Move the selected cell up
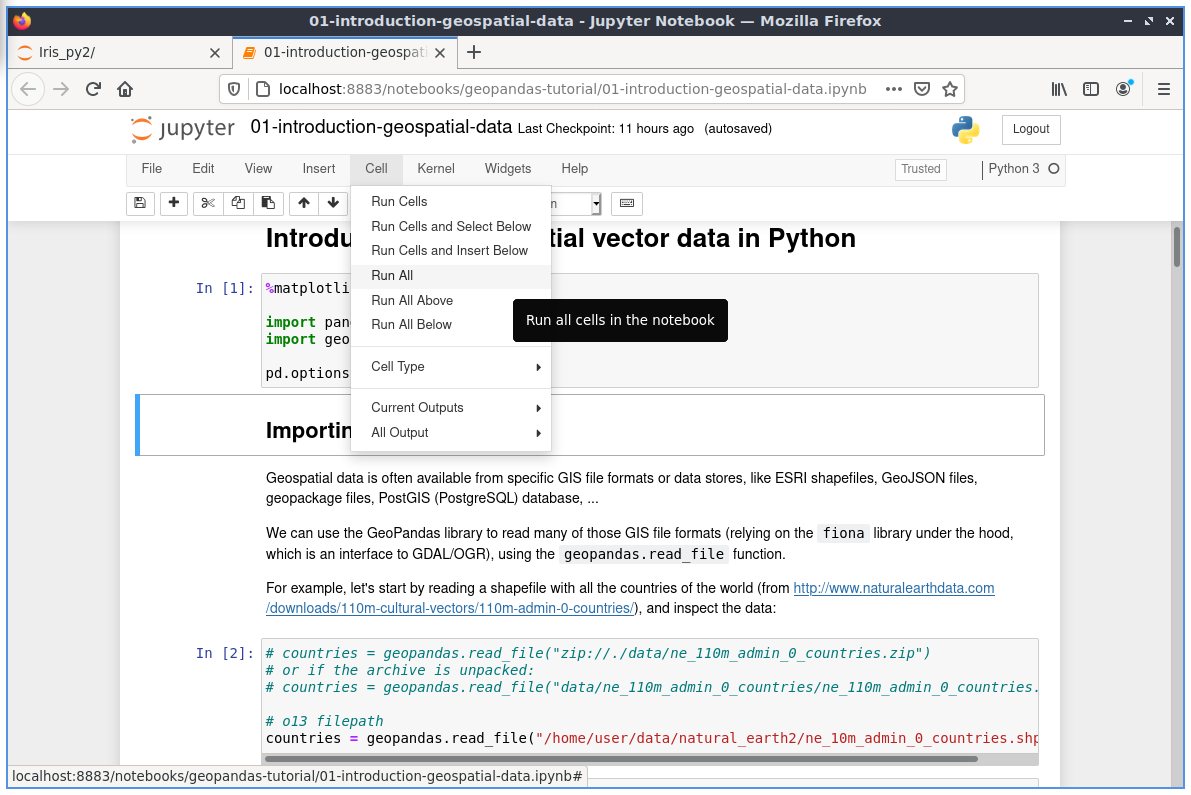The height and width of the screenshot is (795, 1191). 304,203
